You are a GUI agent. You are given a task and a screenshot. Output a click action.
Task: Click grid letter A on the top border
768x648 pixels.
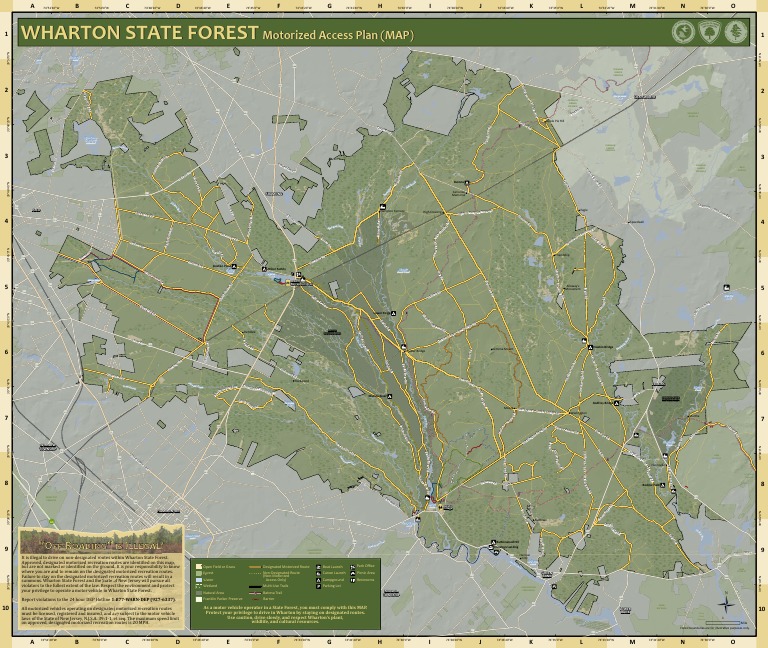33,6
